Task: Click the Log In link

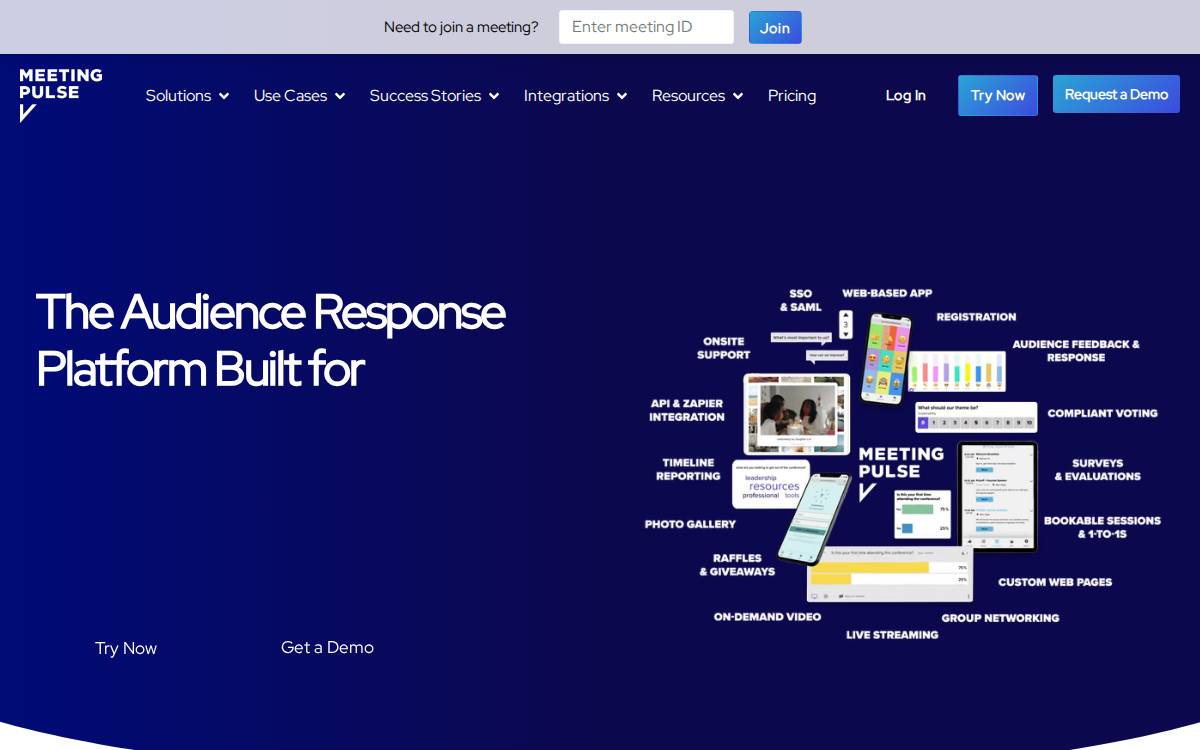Action: click(906, 96)
